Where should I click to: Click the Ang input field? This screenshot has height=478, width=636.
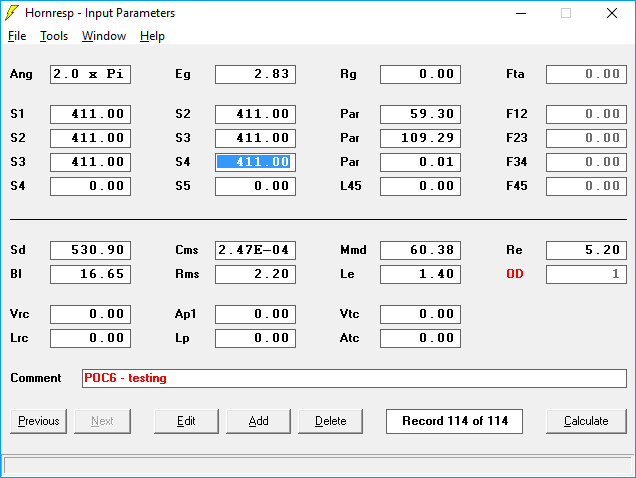90,74
